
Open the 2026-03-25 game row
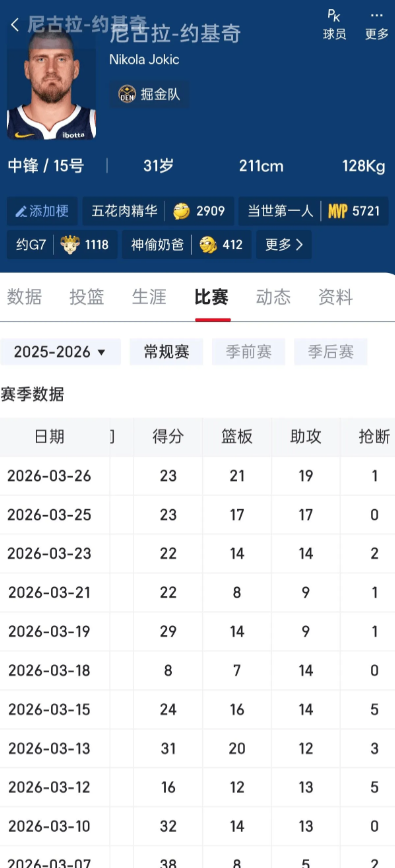coord(198,515)
